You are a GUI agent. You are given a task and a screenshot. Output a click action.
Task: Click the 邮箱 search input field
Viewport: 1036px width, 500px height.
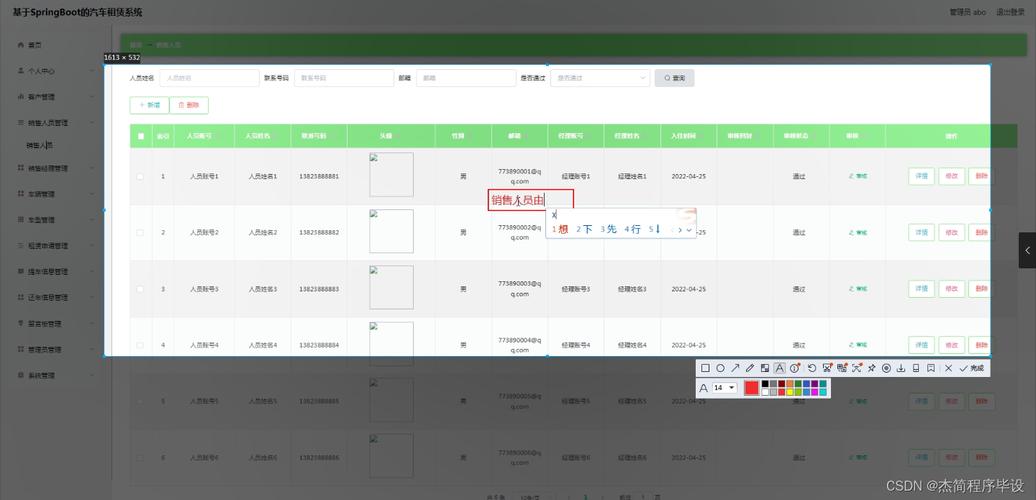click(x=466, y=78)
